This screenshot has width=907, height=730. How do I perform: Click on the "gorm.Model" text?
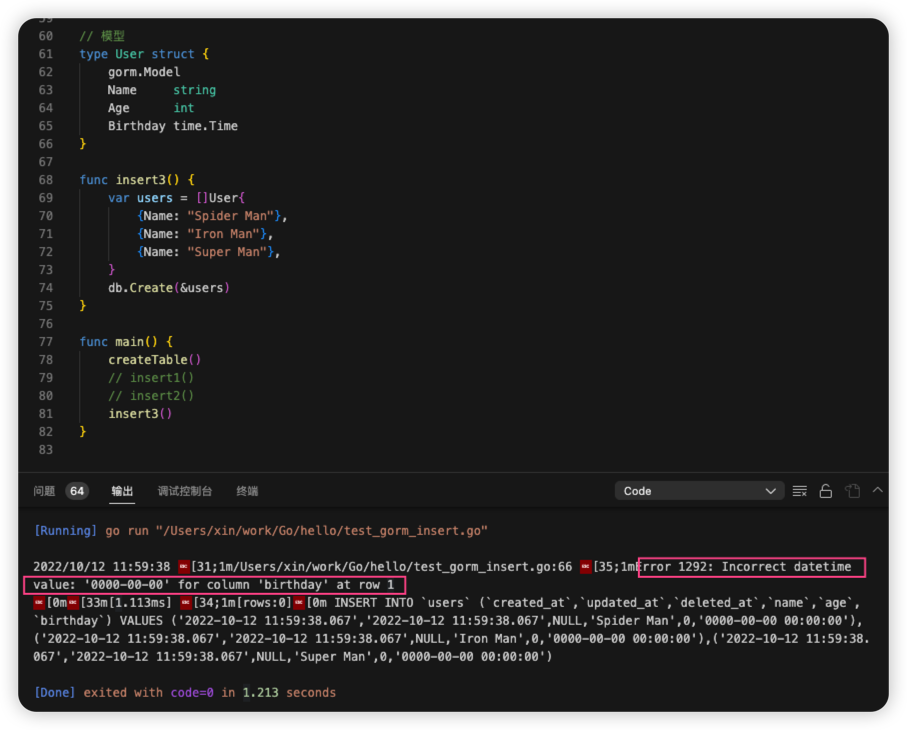tap(144, 72)
